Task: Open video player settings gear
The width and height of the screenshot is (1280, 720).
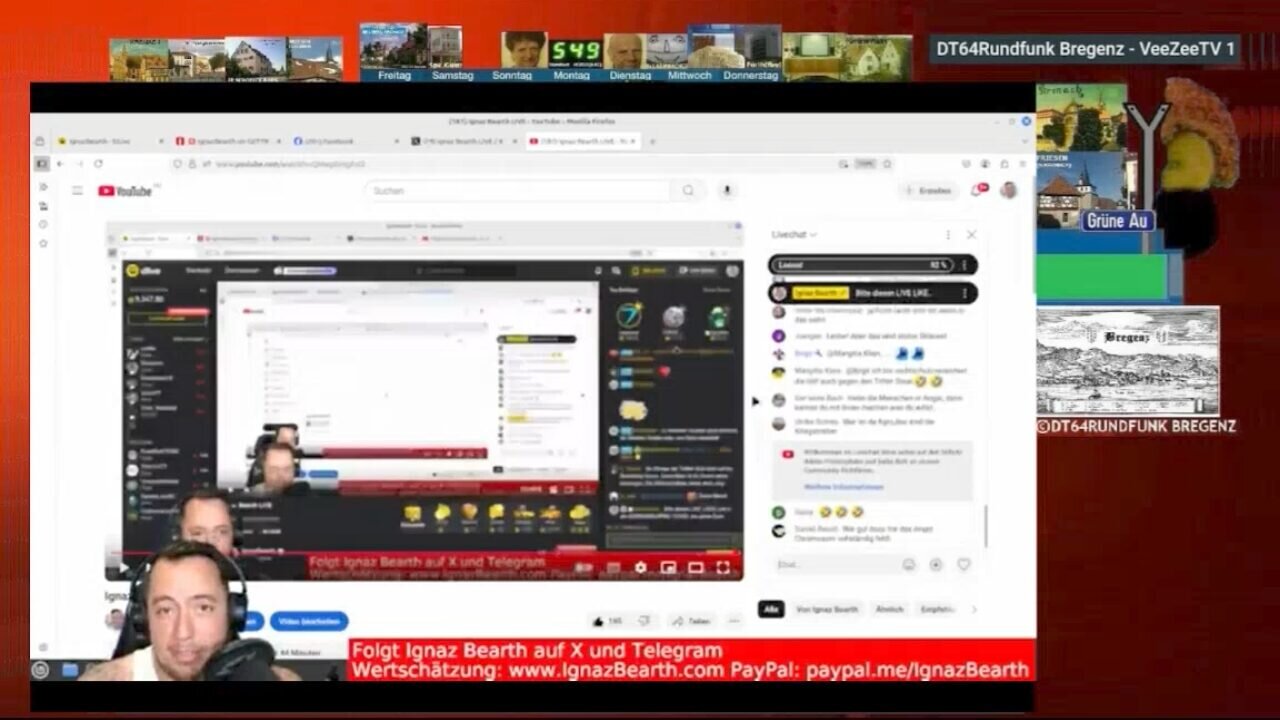Action: coord(641,568)
